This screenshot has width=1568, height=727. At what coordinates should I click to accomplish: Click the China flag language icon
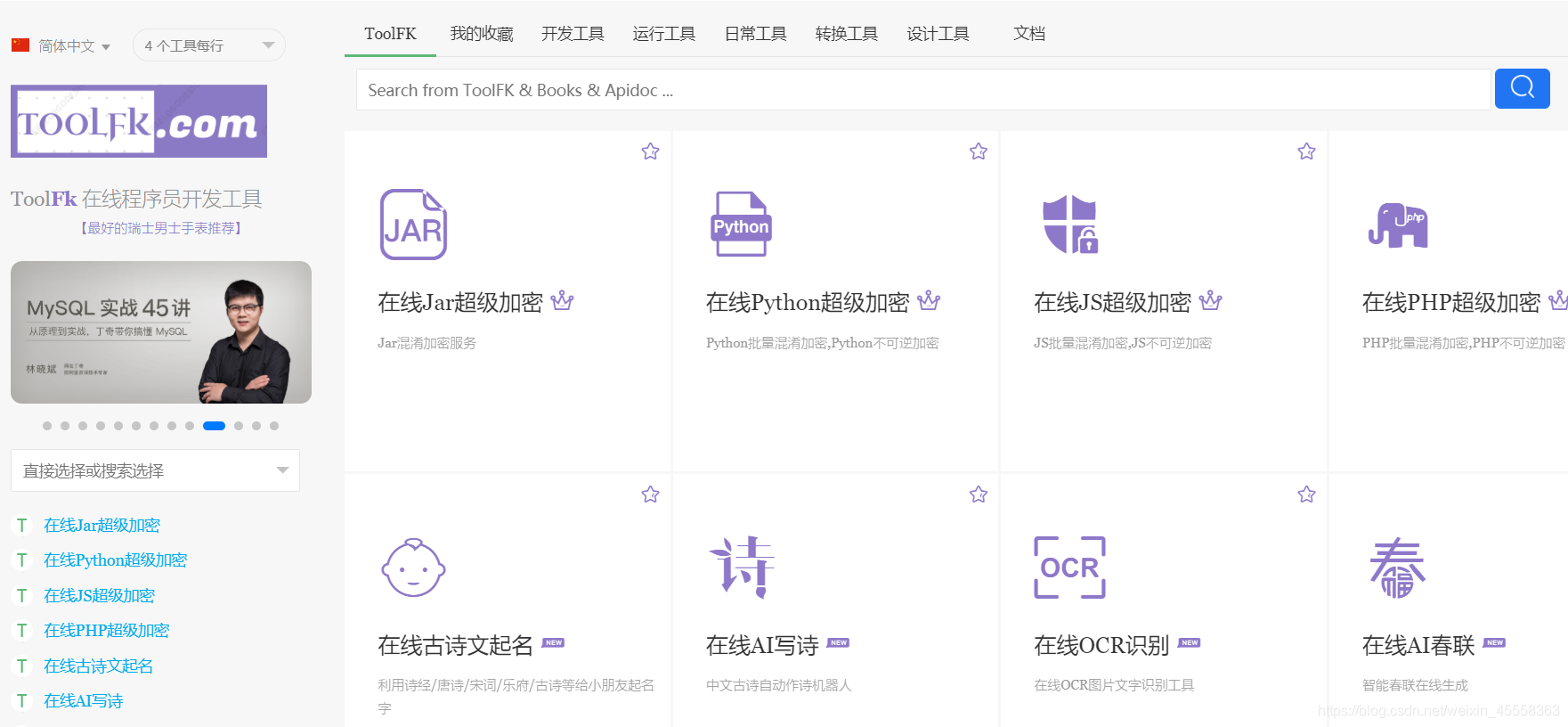20,45
